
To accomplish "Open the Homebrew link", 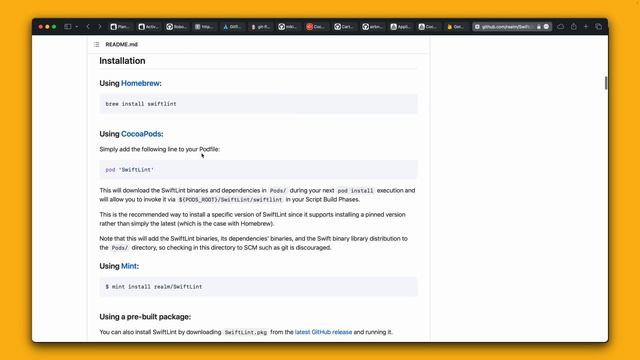I will (140, 83).
